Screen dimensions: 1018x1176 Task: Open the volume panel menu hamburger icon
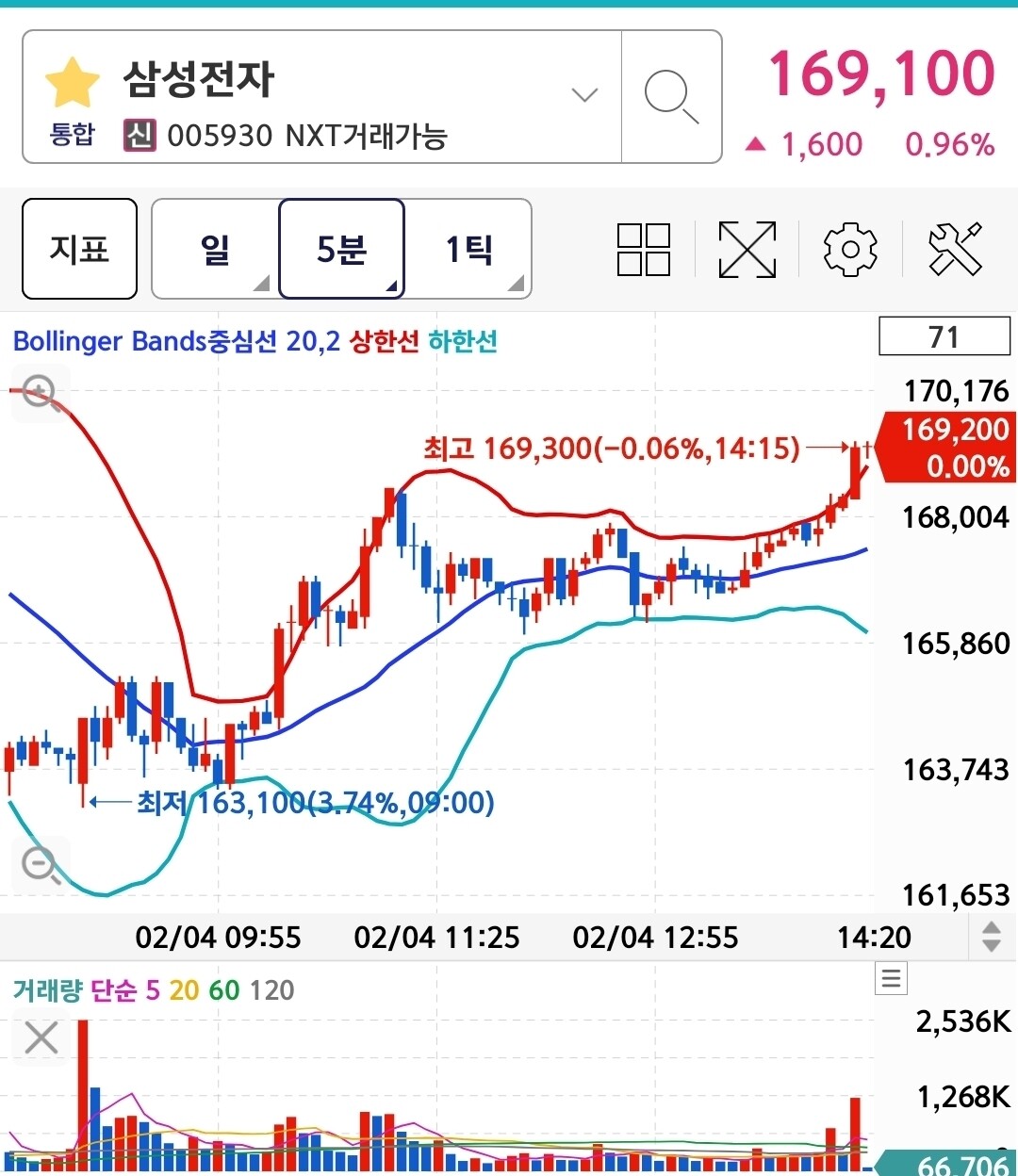click(891, 978)
